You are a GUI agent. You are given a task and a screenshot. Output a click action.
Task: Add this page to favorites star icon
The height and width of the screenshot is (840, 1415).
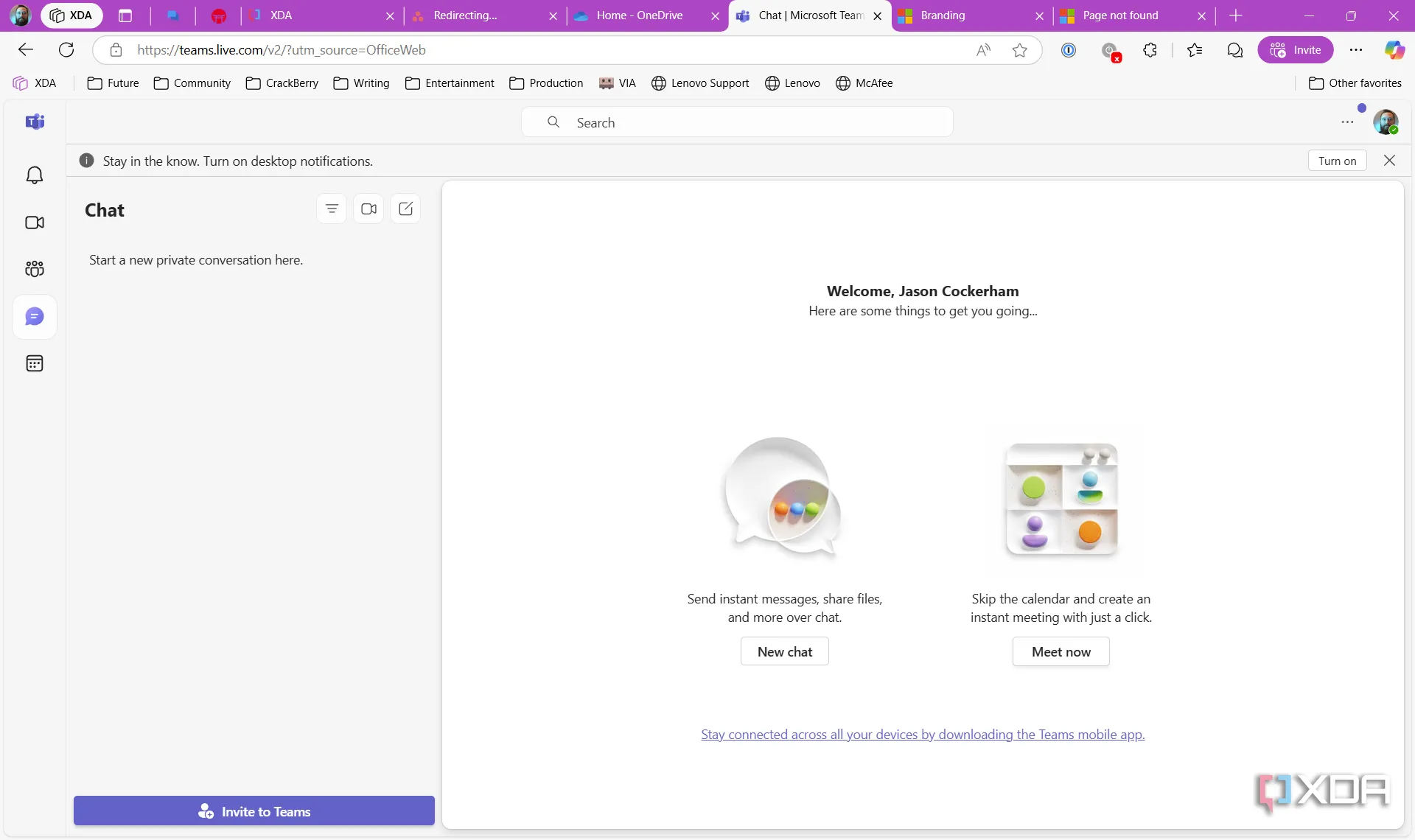[x=1020, y=50]
